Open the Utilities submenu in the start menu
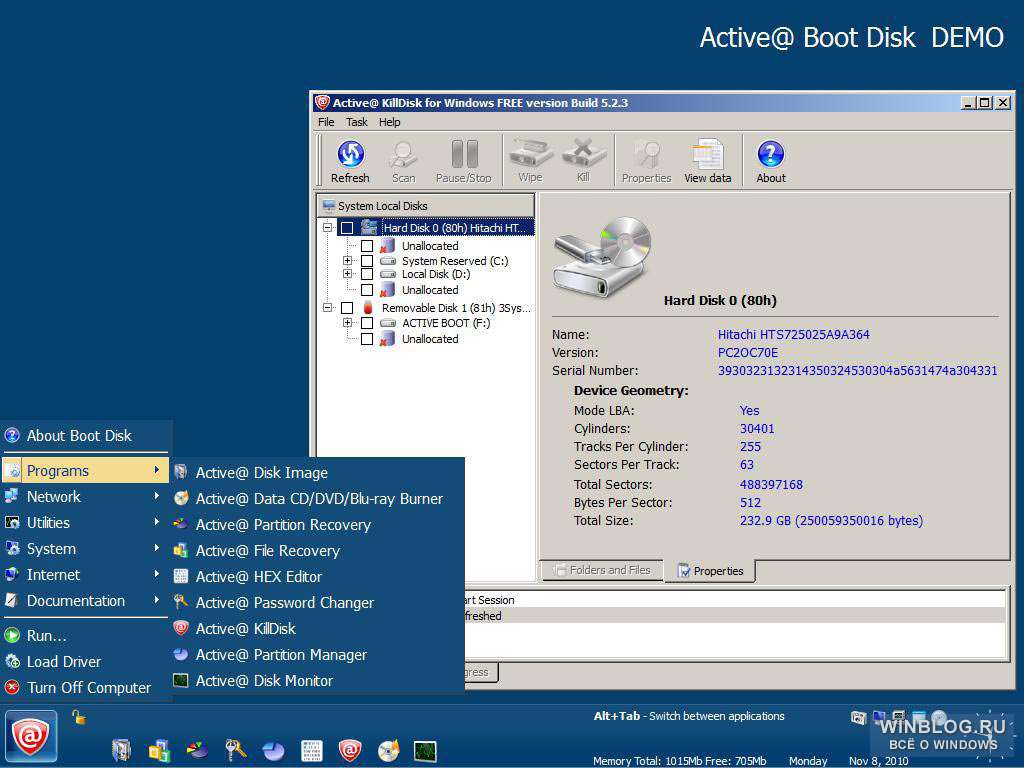 [85, 522]
